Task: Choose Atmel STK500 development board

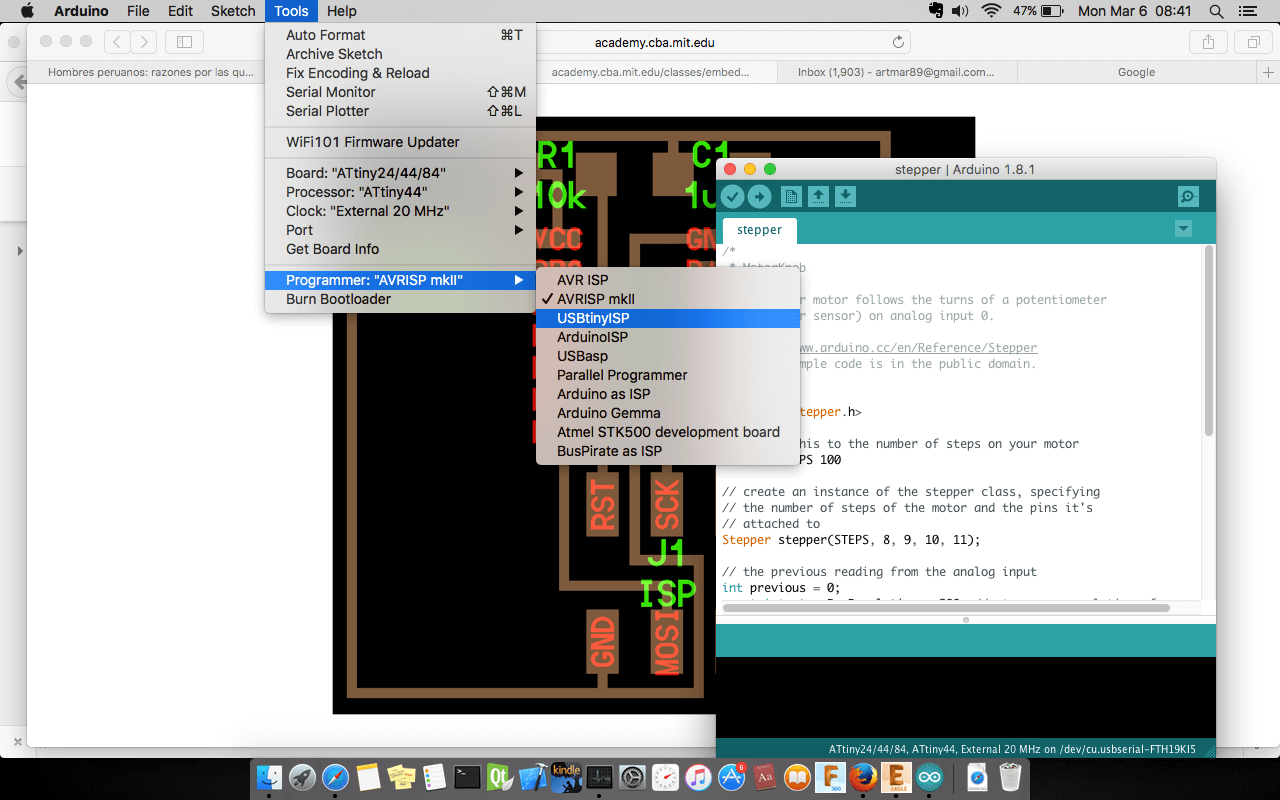Action: (x=668, y=432)
